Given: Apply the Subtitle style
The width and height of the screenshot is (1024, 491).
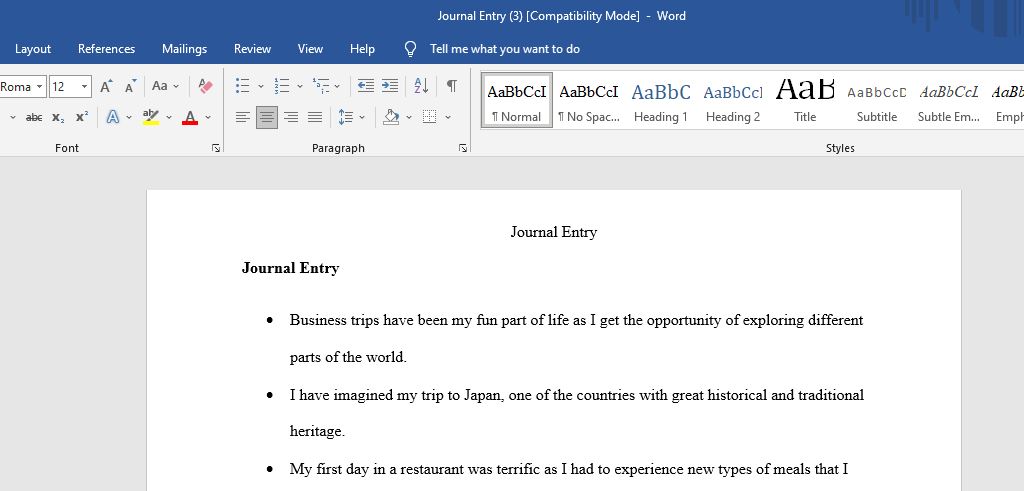Looking at the screenshot, I should click(x=876, y=101).
